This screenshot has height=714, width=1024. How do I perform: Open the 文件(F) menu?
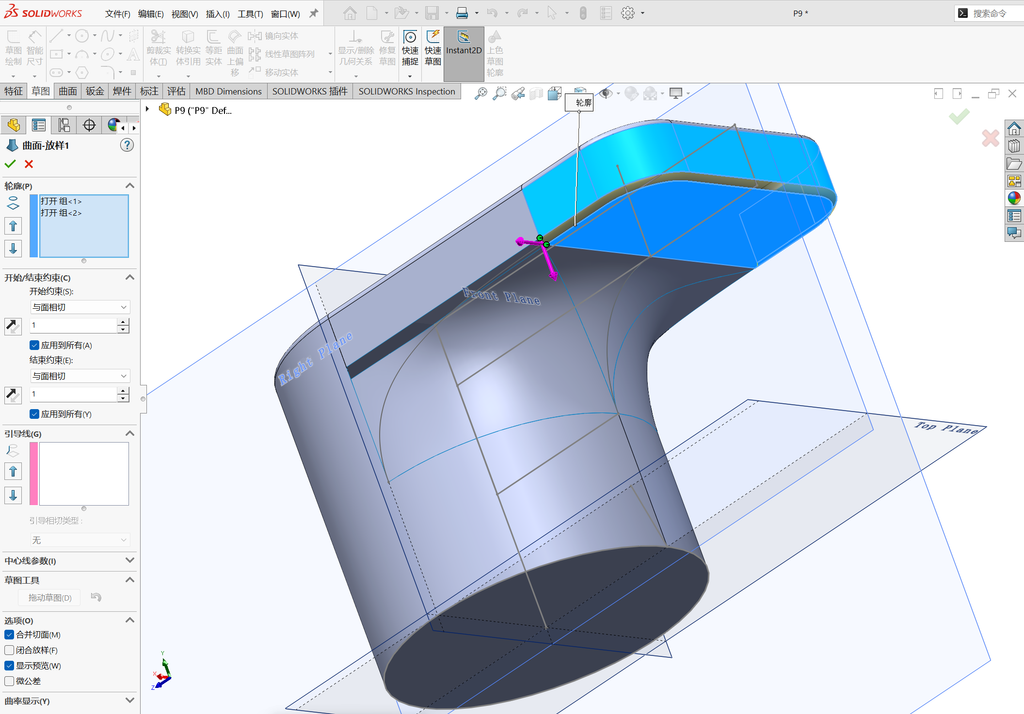[x=118, y=14]
